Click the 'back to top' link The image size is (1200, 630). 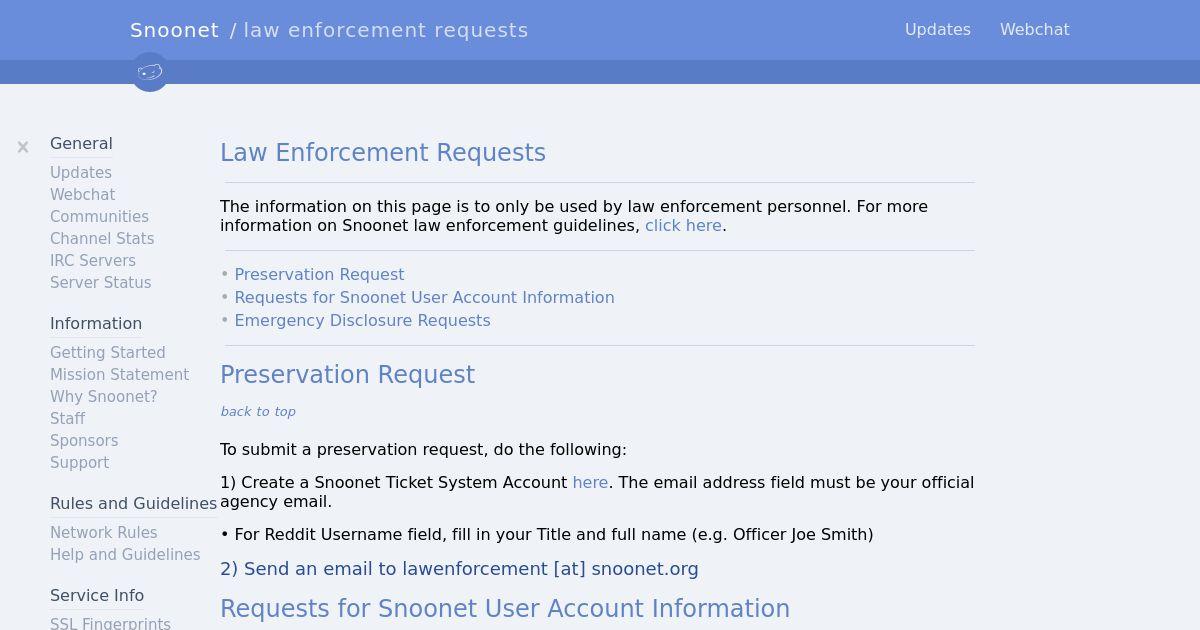(x=258, y=412)
